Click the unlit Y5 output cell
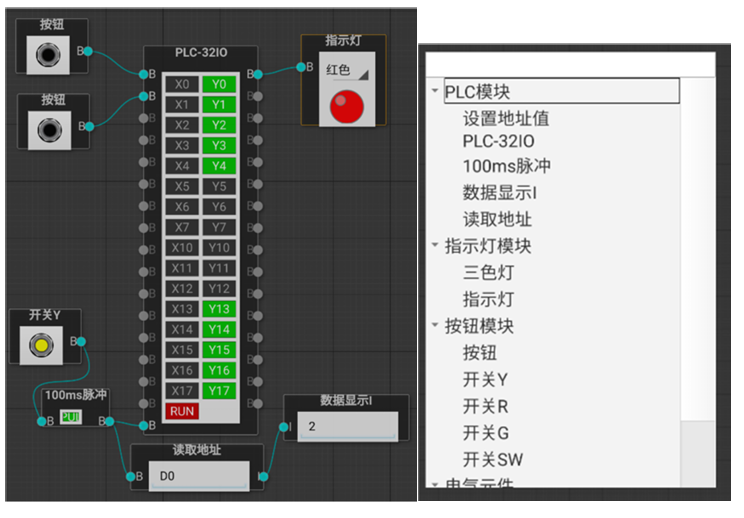 point(219,186)
